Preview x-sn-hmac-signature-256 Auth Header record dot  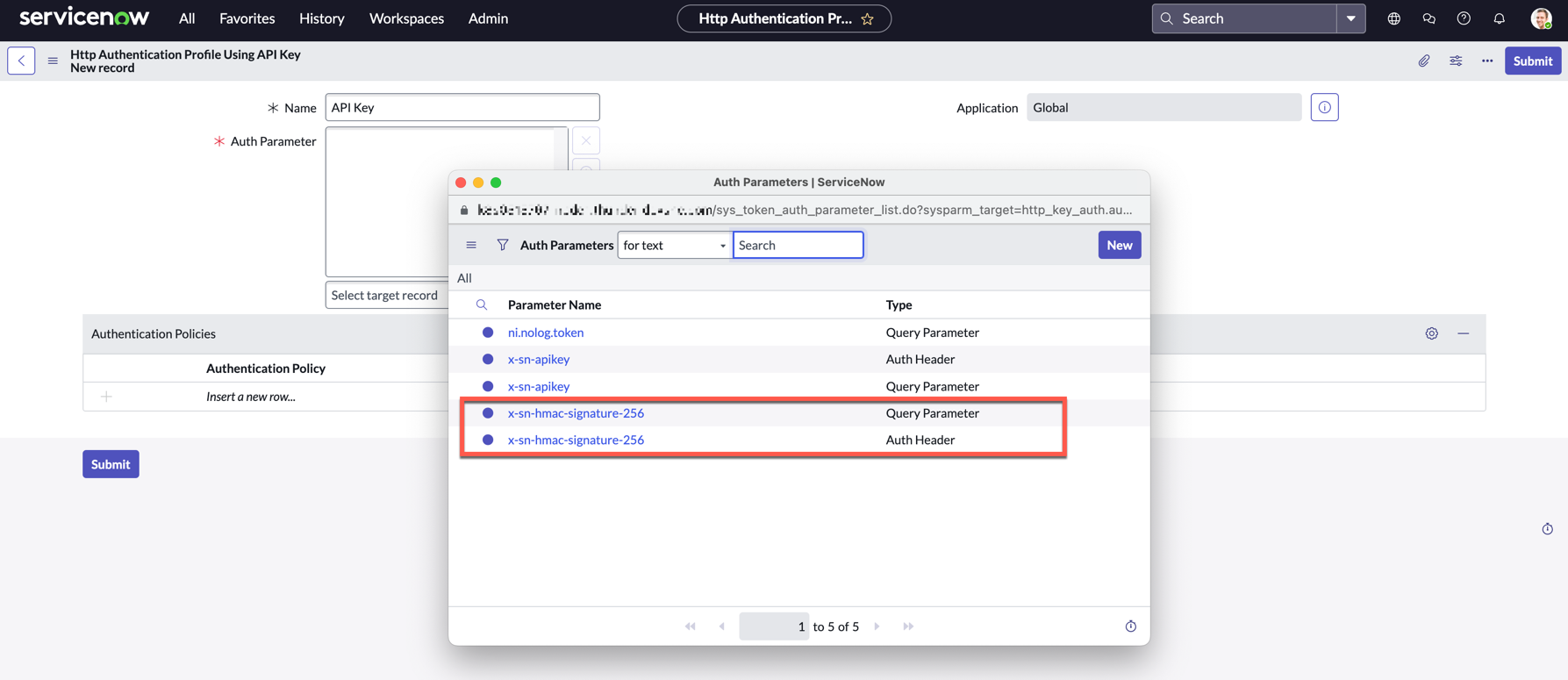488,440
